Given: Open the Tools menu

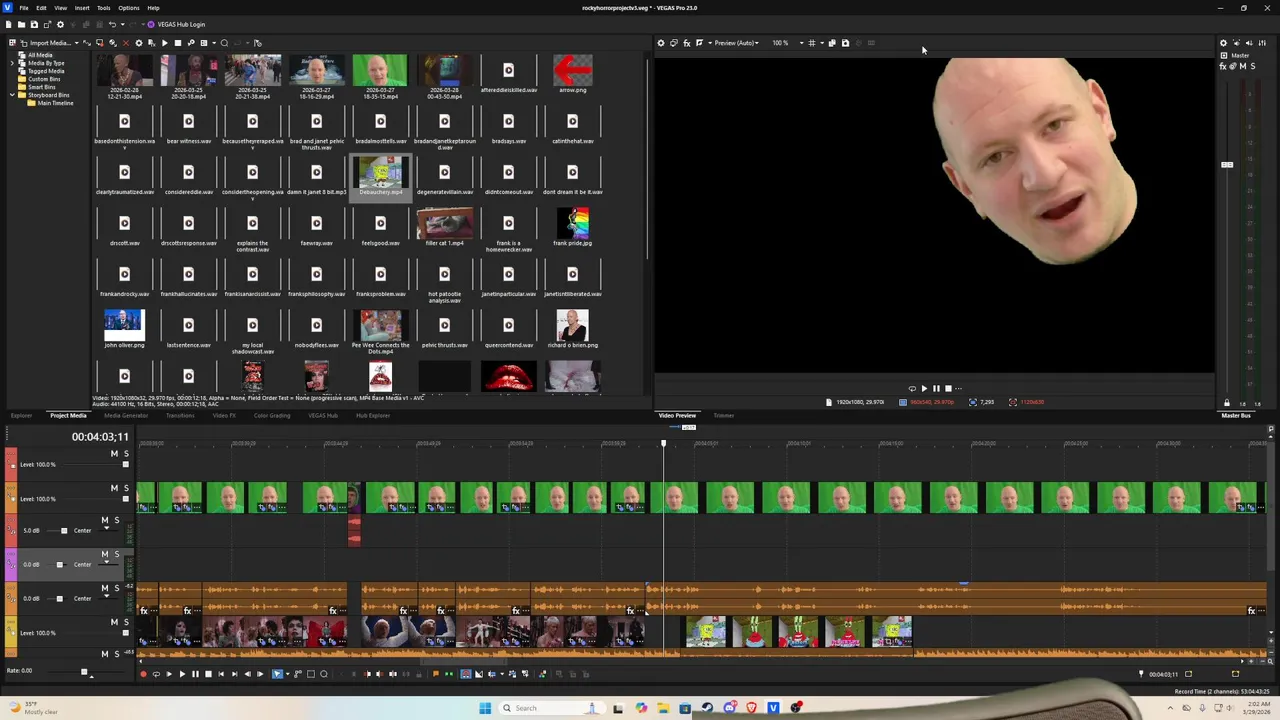Looking at the screenshot, I should [x=104, y=8].
